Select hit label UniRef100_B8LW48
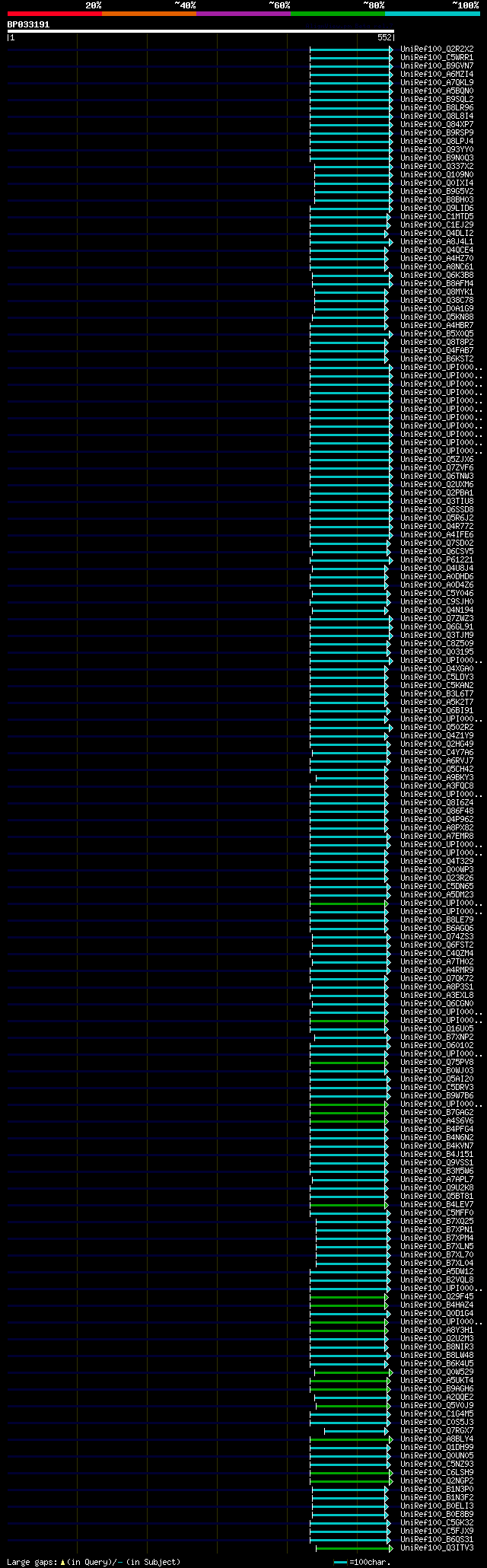The image size is (487, 1568). point(437,1355)
